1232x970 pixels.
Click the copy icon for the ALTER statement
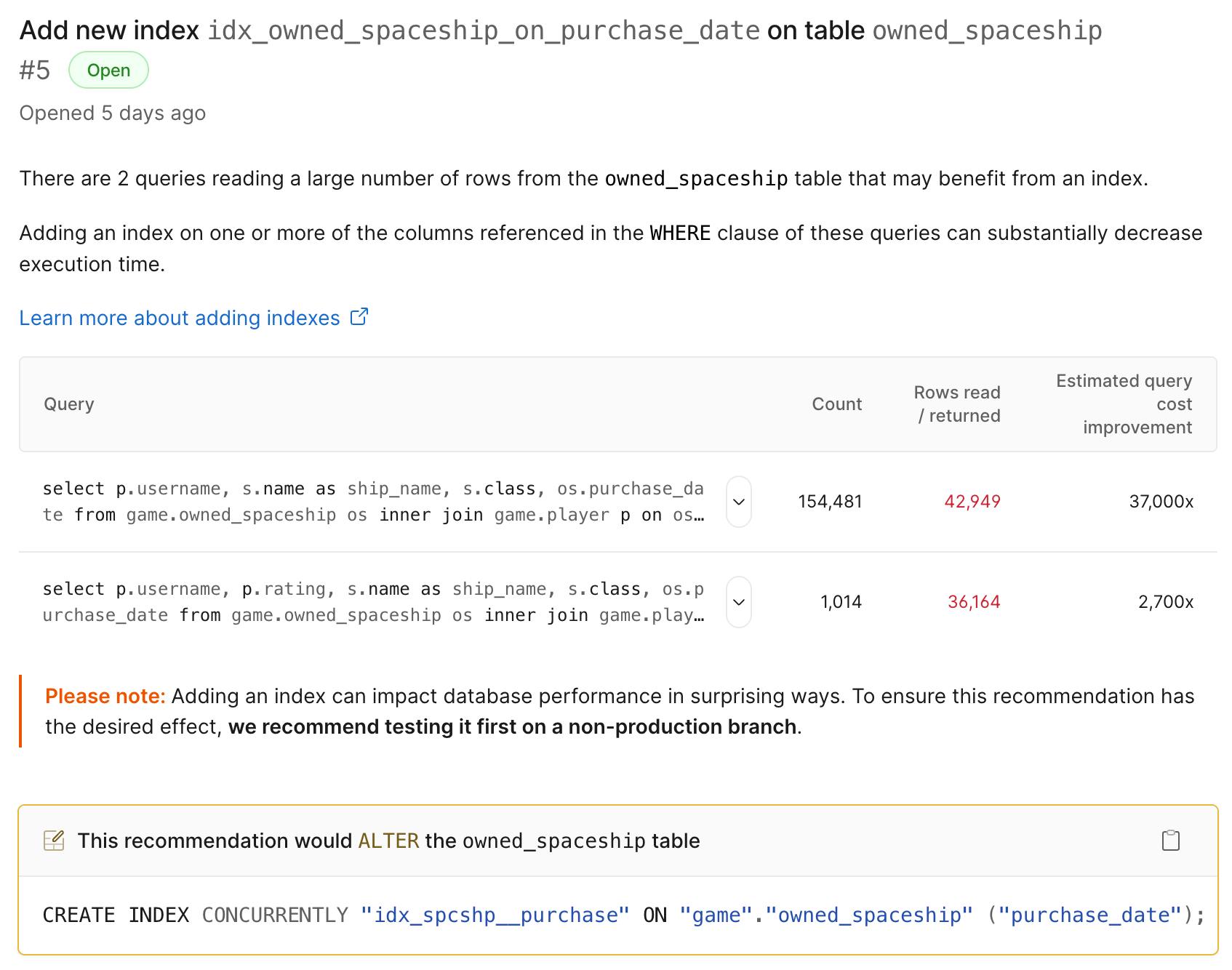(1171, 840)
